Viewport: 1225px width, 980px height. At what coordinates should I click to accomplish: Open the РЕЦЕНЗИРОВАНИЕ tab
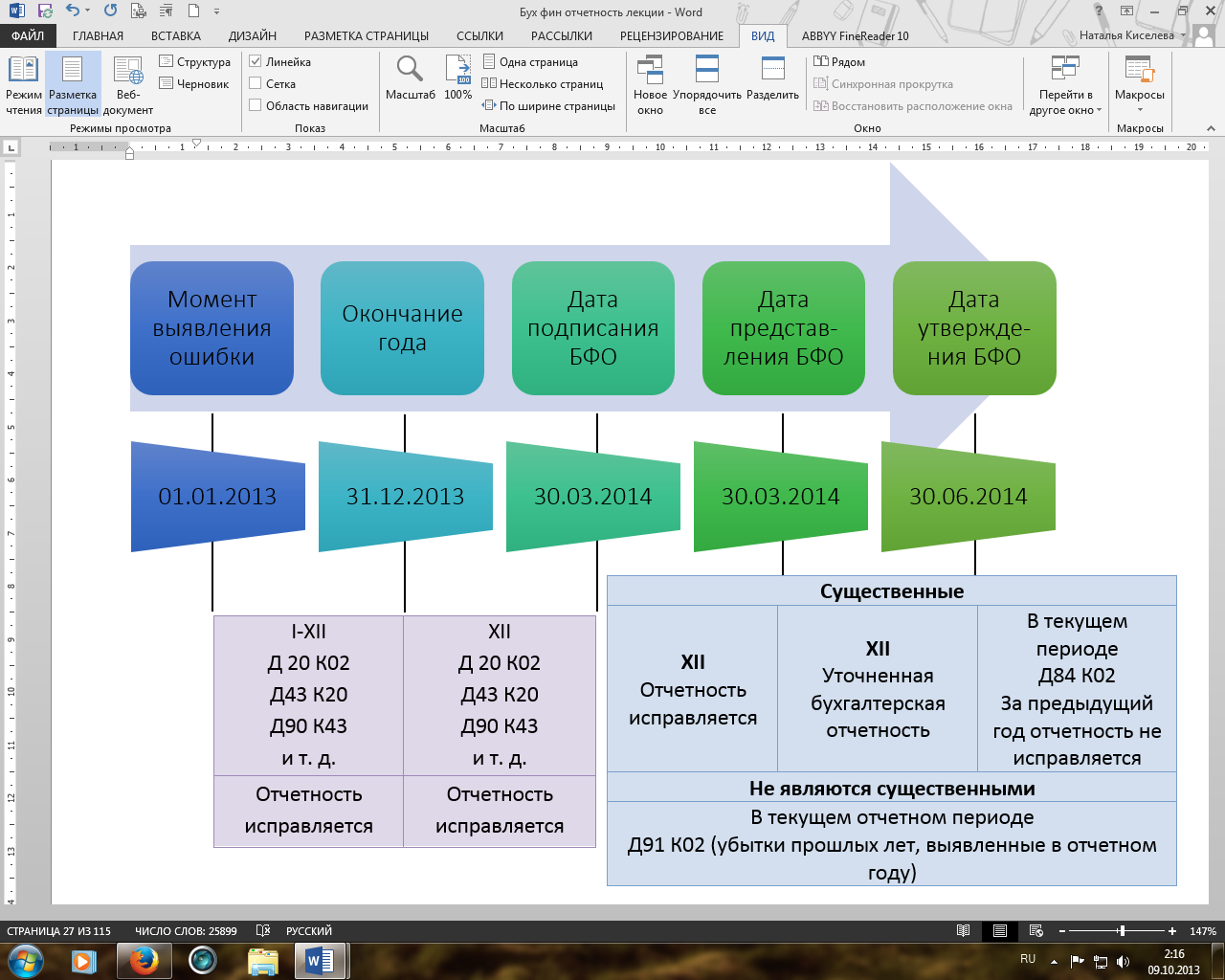[x=672, y=35]
